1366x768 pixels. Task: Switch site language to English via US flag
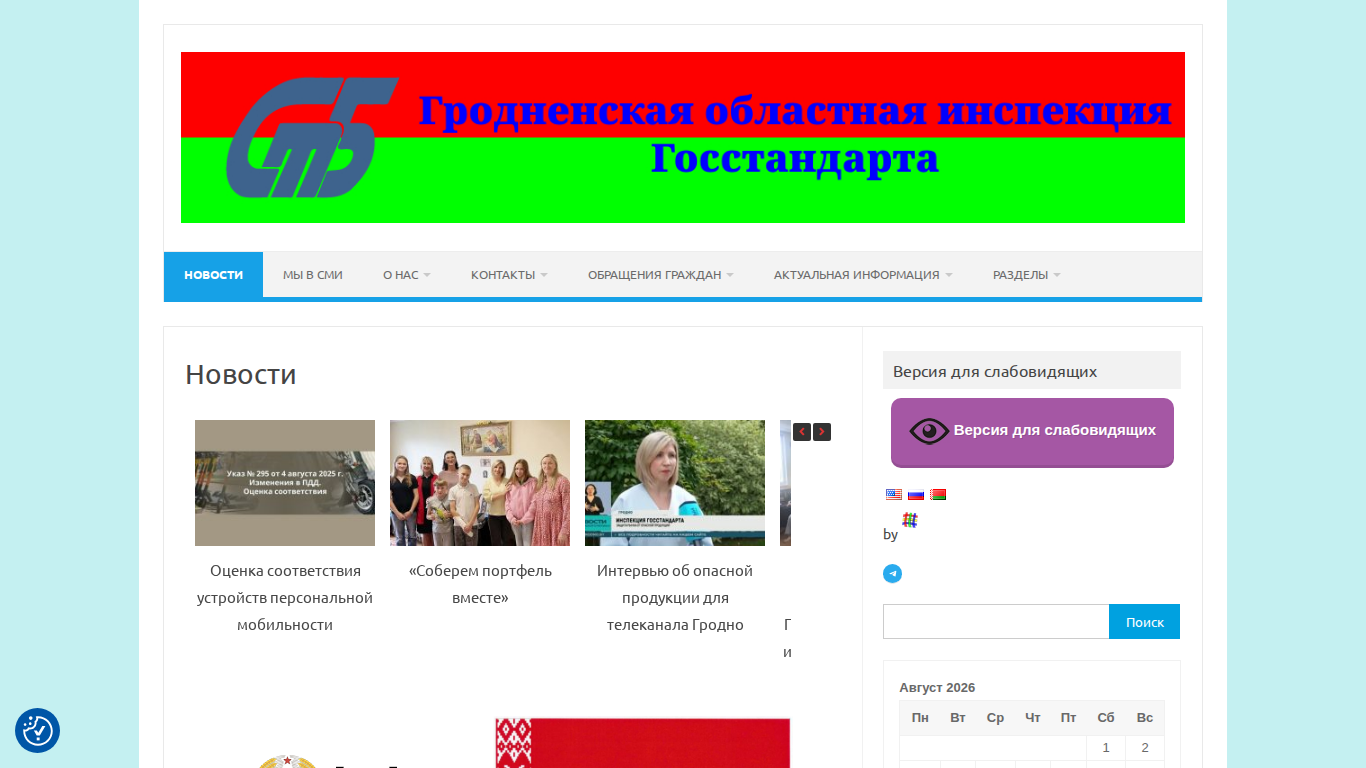[894, 494]
